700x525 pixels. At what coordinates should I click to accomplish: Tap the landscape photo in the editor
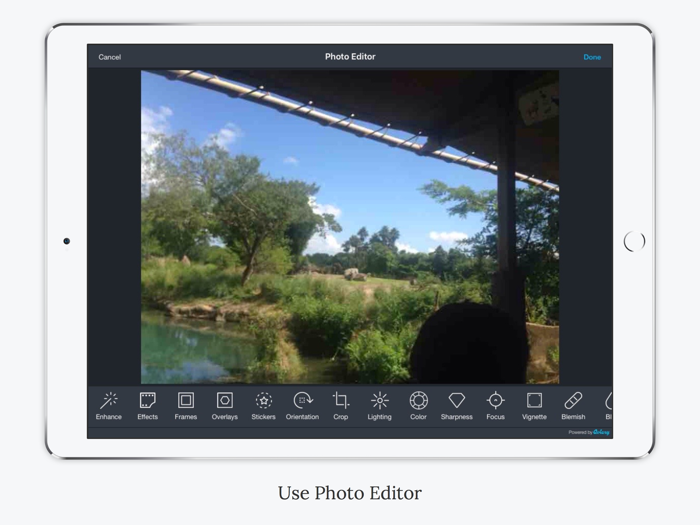(350, 227)
